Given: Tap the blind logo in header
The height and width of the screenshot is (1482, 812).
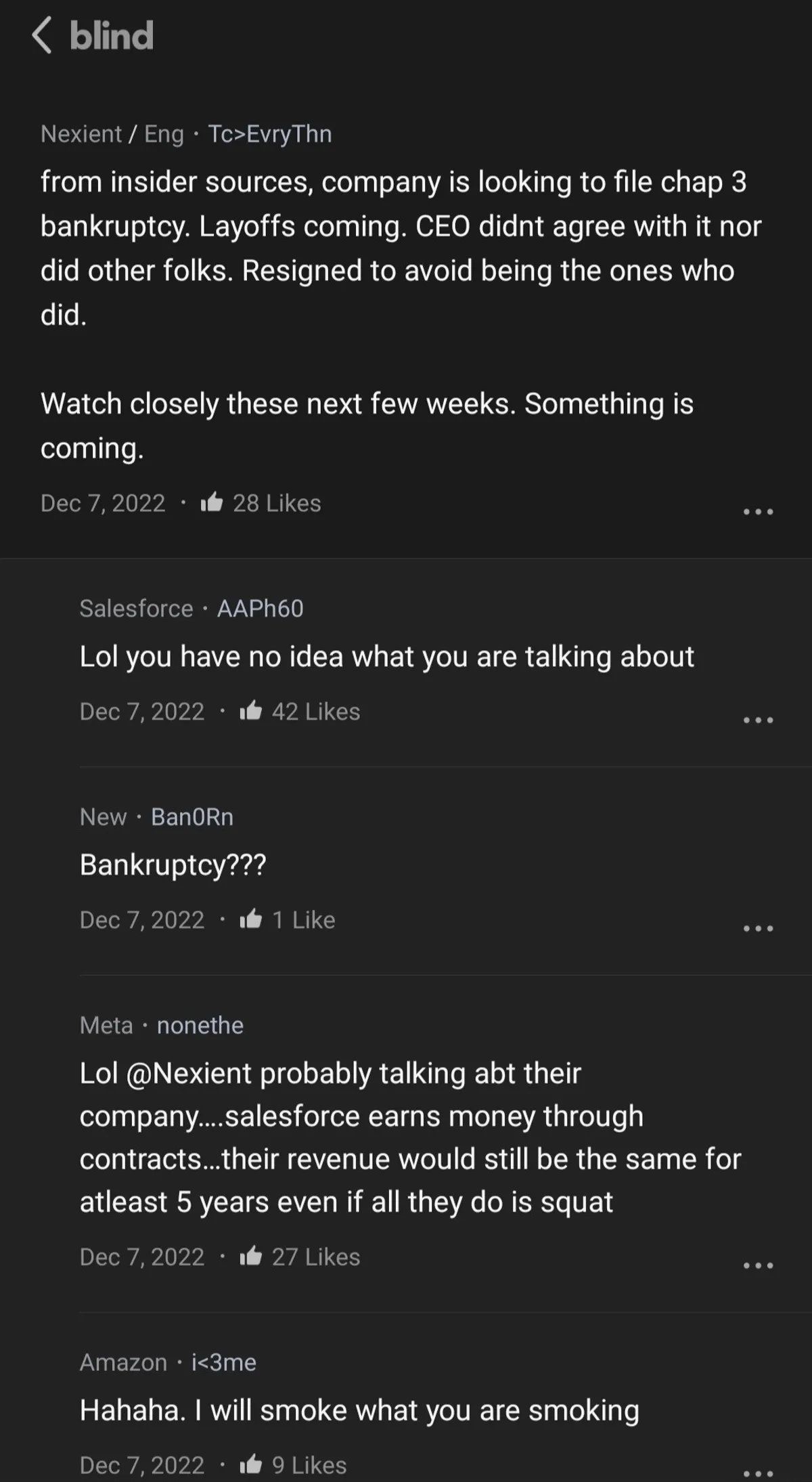Looking at the screenshot, I should tap(112, 35).
